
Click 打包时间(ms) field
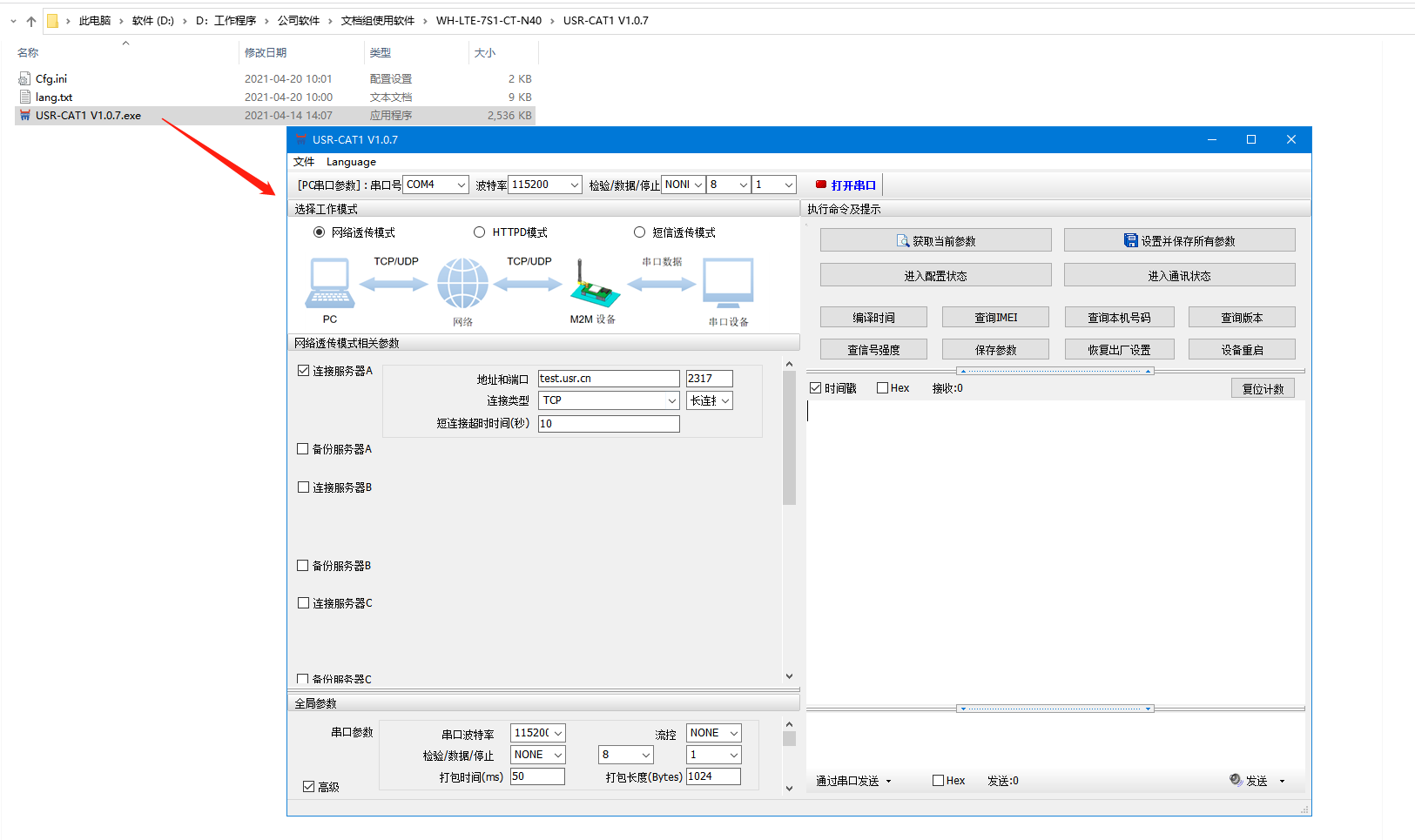(x=537, y=776)
